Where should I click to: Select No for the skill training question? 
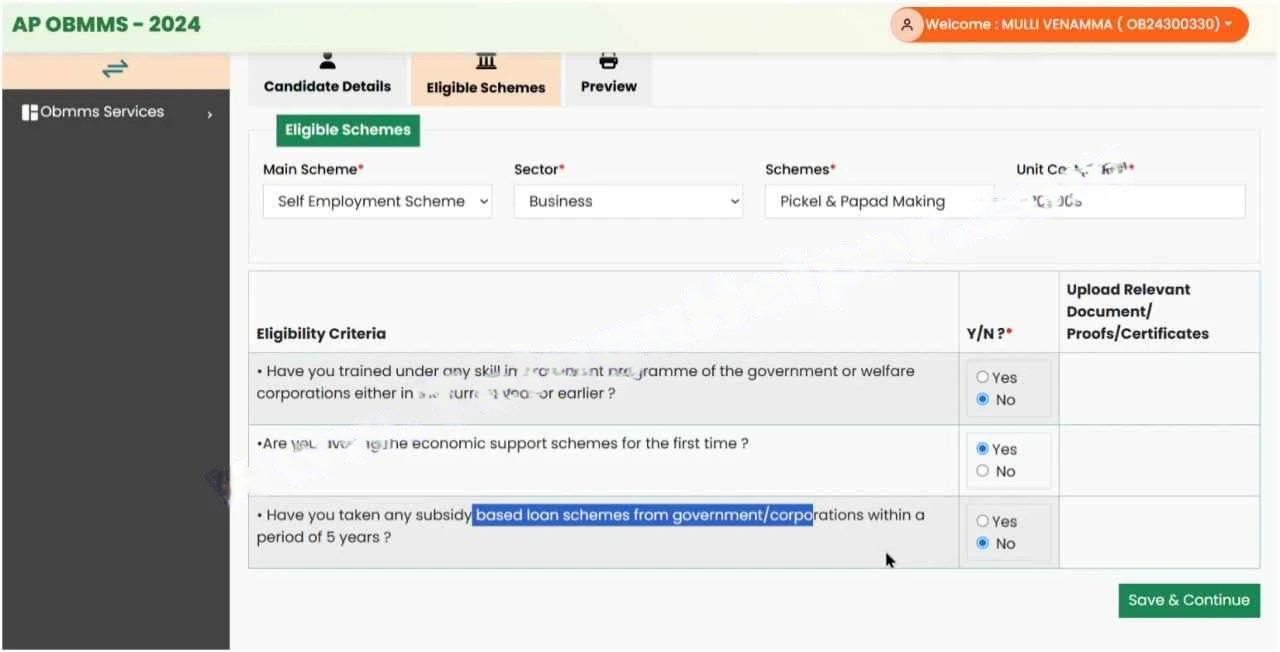click(984, 399)
